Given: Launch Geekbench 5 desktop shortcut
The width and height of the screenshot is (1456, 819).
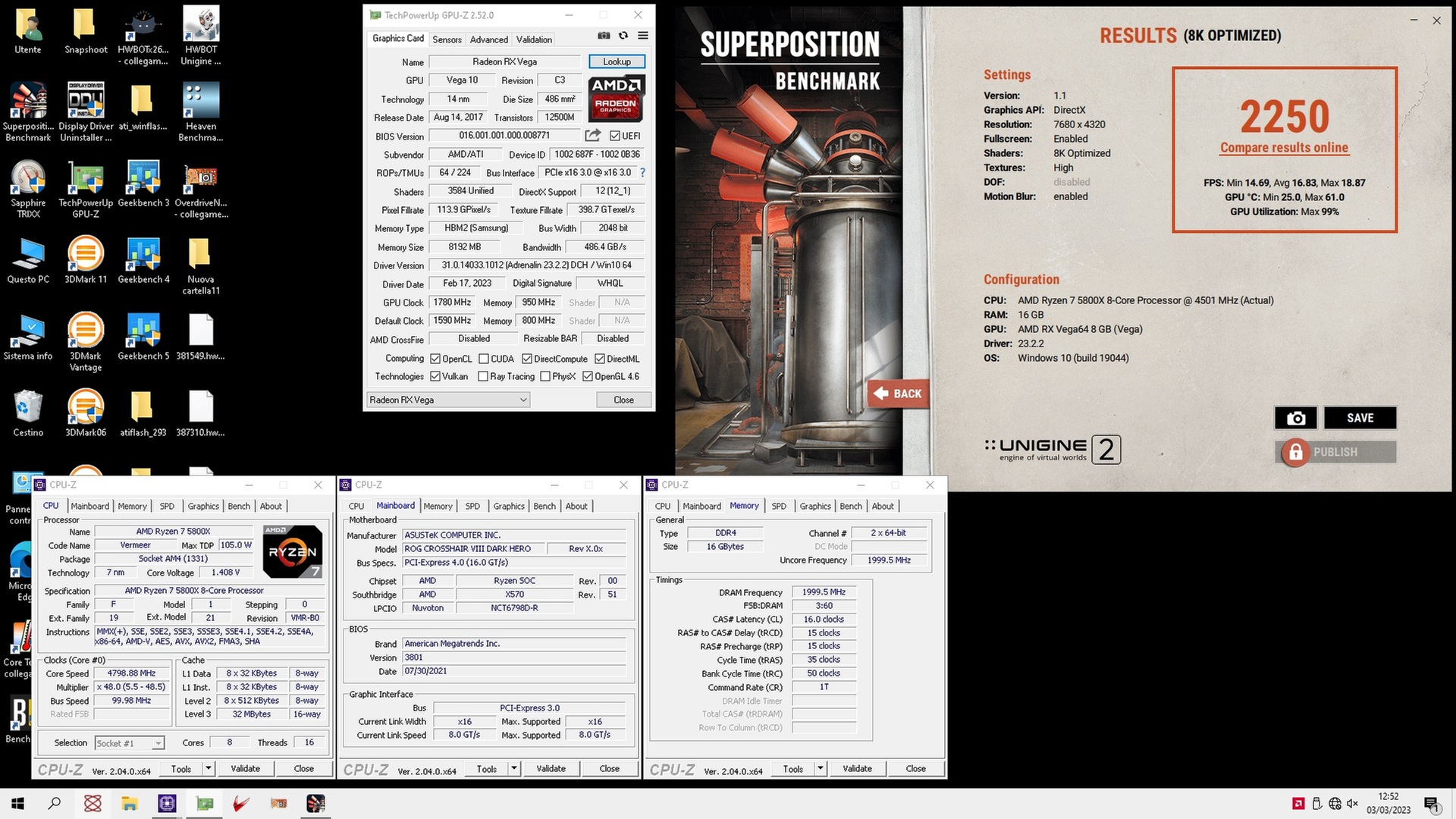Looking at the screenshot, I should point(143,337).
